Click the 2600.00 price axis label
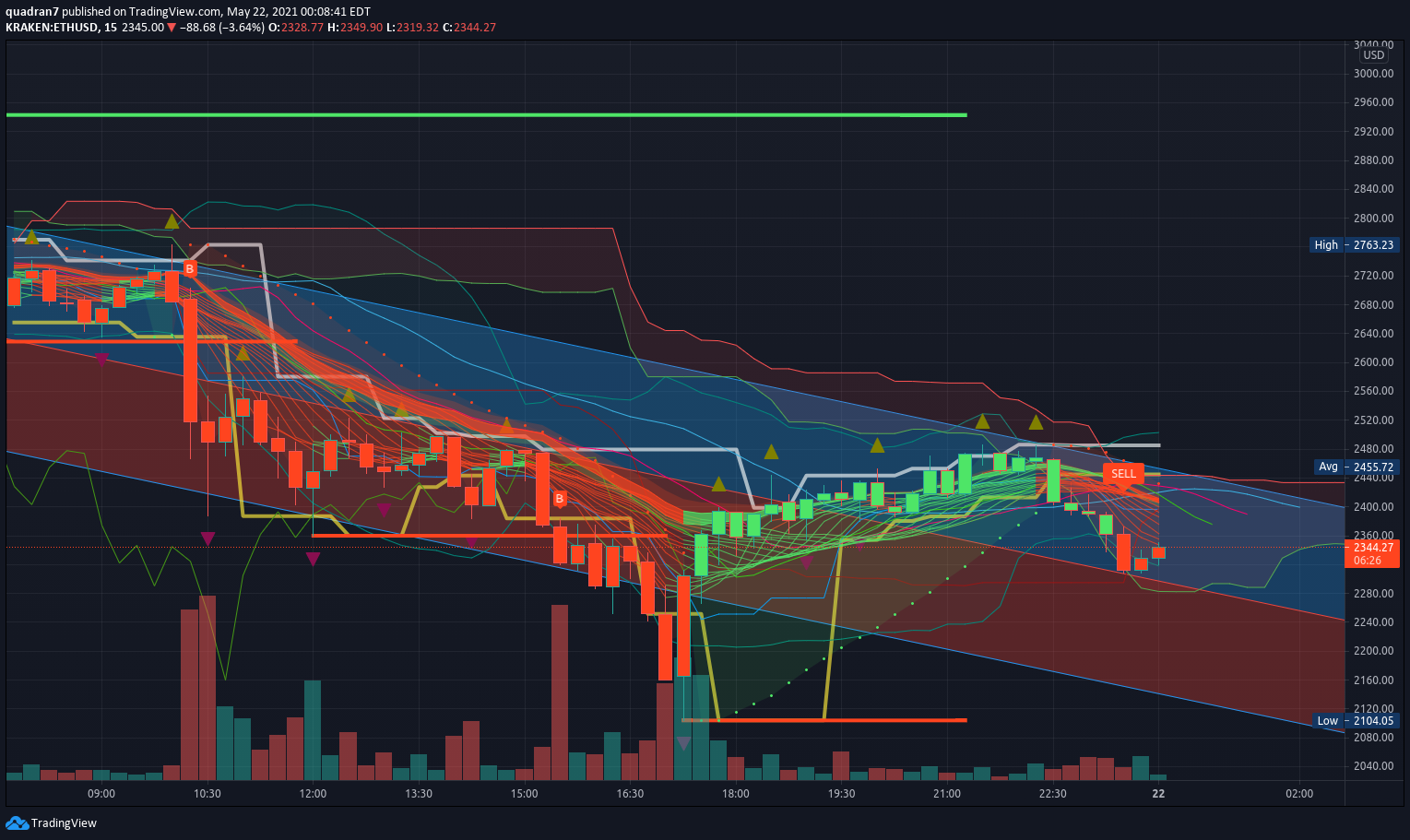This screenshot has width=1410, height=840. [1374, 362]
